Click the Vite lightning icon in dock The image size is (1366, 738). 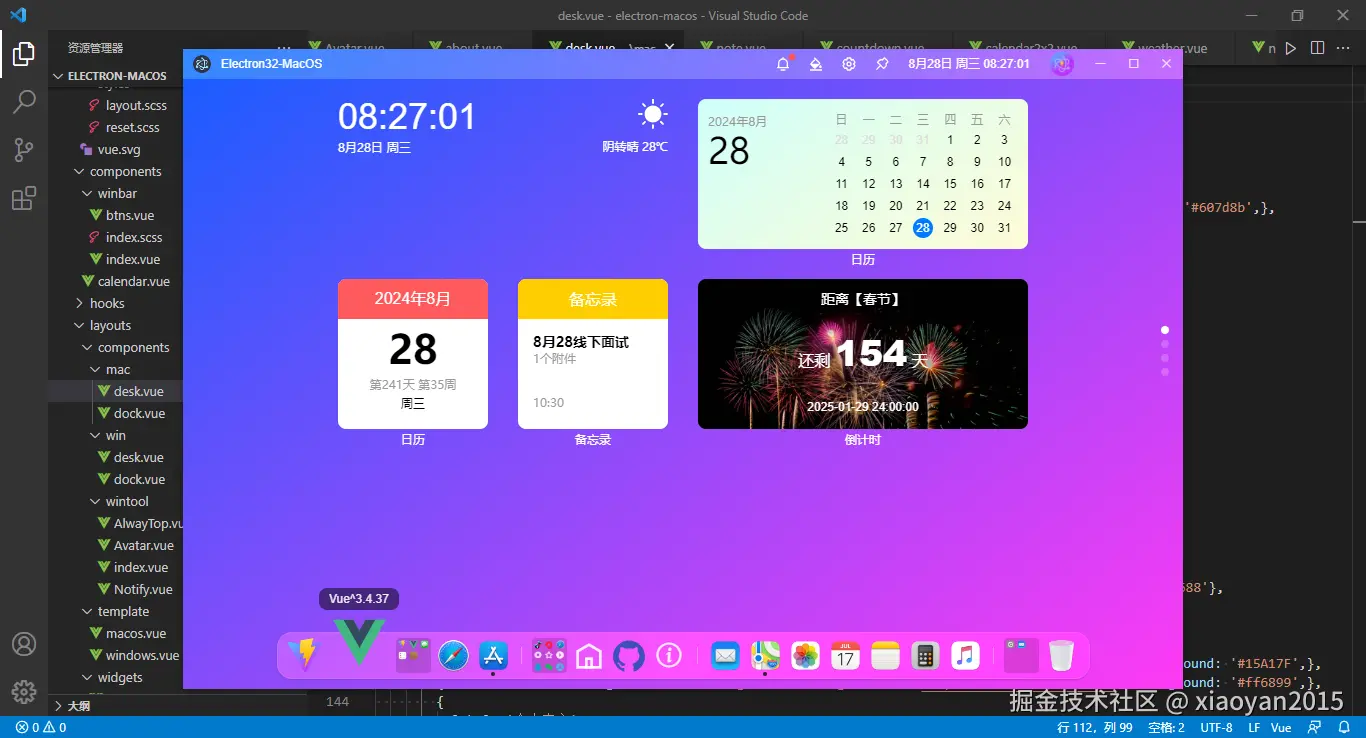point(302,655)
